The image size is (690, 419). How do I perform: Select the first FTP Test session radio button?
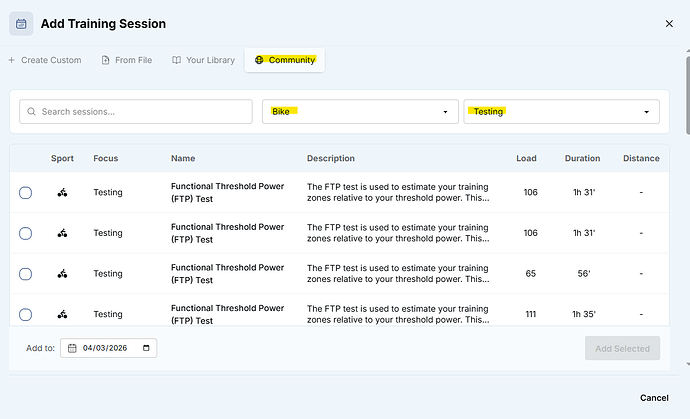26,192
